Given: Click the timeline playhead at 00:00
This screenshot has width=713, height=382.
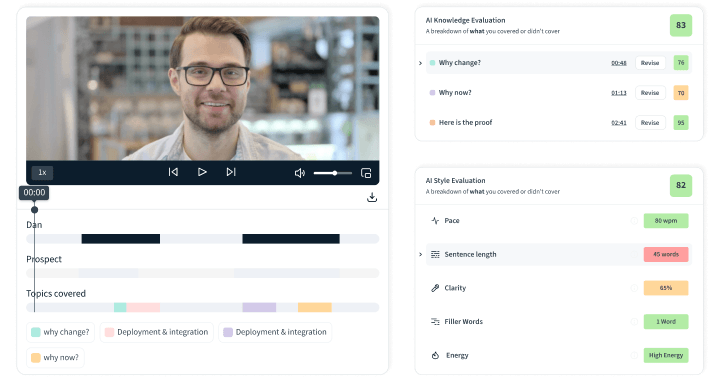Looking at the screenshot, I should pyautogui.click(x=35, y=210).
